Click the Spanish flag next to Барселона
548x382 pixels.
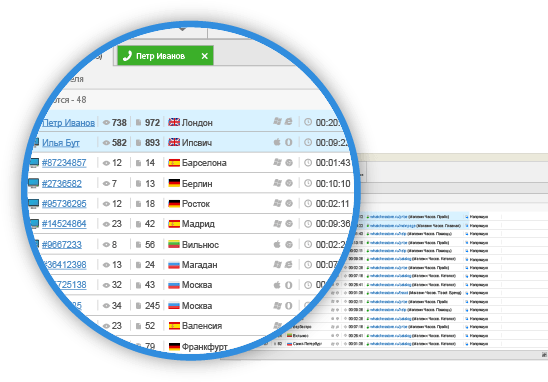pos(174,163)
